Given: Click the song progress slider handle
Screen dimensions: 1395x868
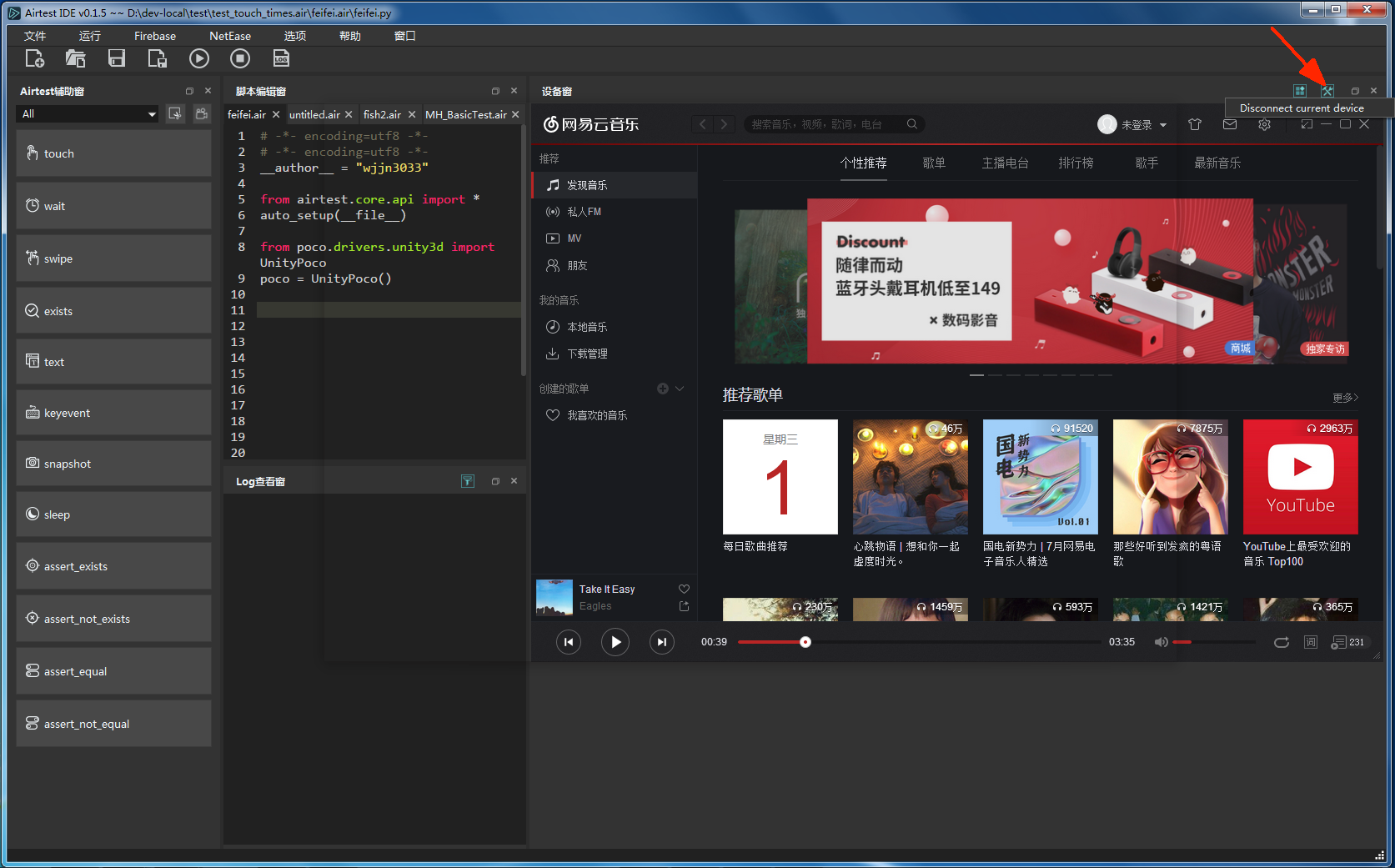Looking at the screenshot, I should (x=805, y=642).
